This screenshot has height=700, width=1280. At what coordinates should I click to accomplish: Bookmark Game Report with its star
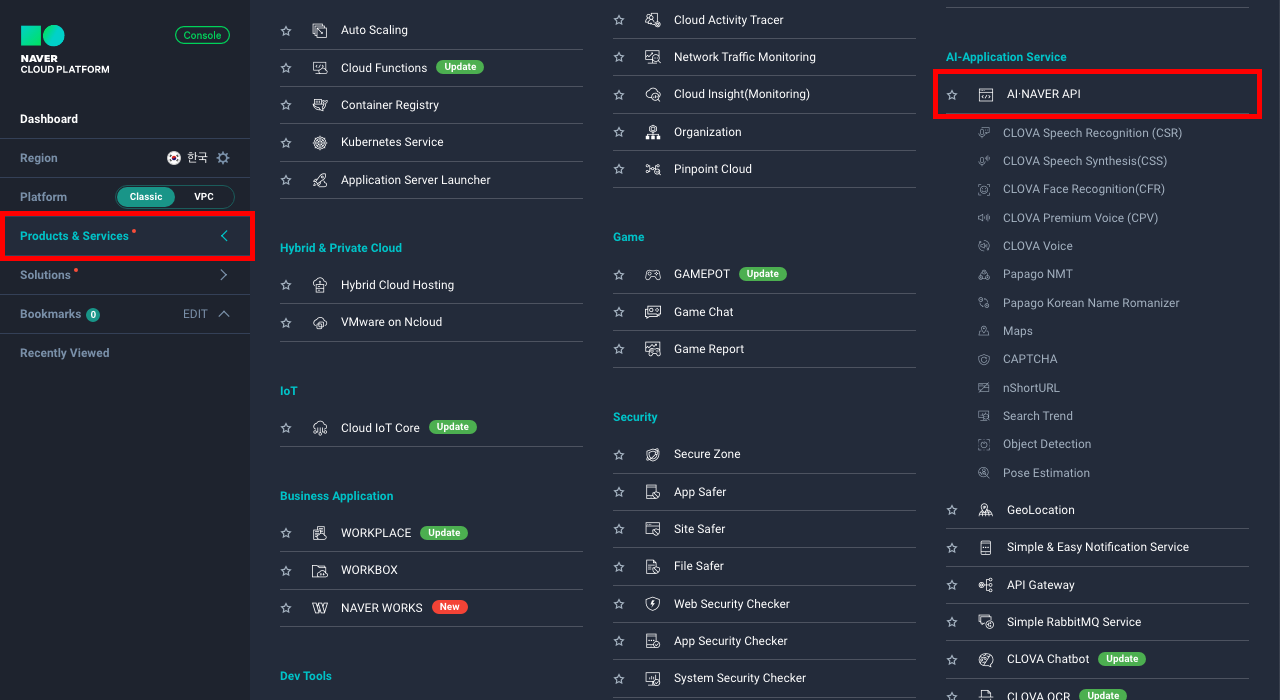tap(619, 350)
